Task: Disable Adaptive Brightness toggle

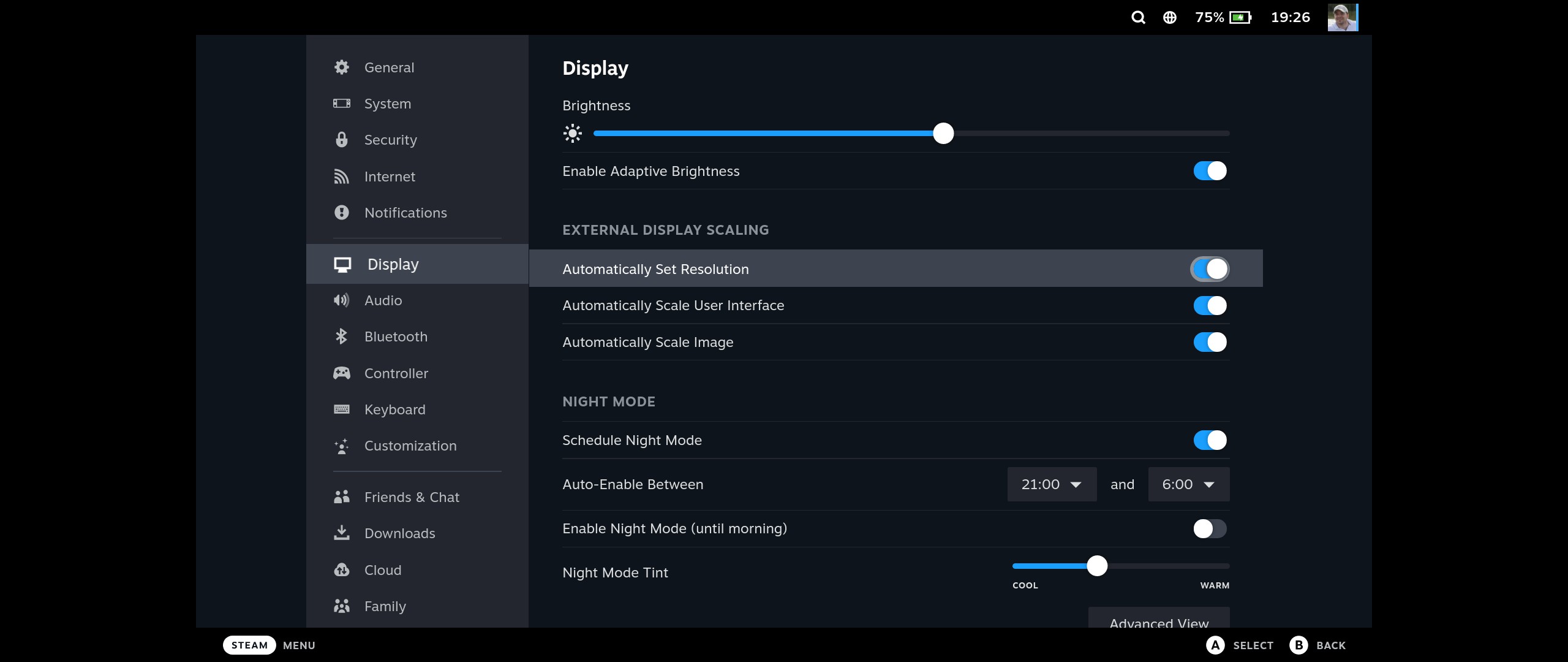Action: coord(1210,171)
